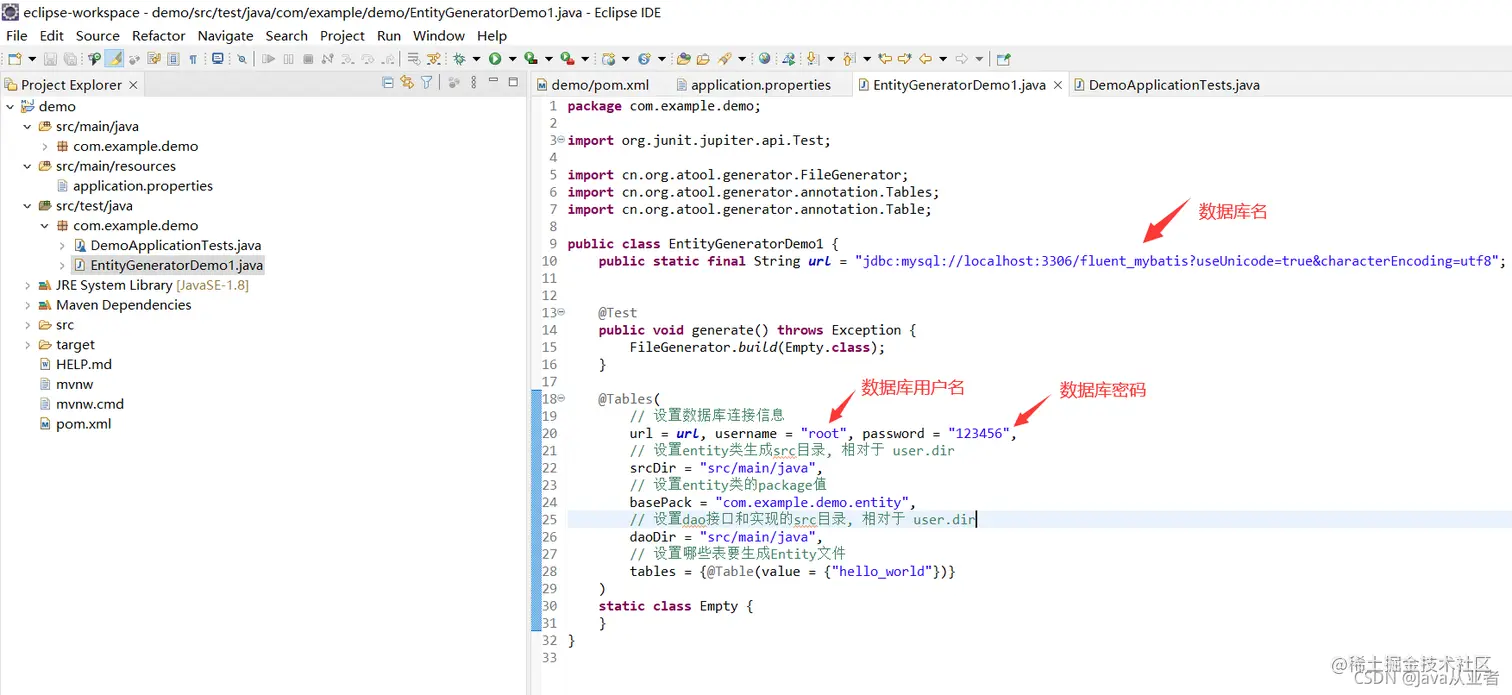The image size is (1512, 695).
Task: Click the Save icon in the toolbar
Action: click(x=50, y=59)
